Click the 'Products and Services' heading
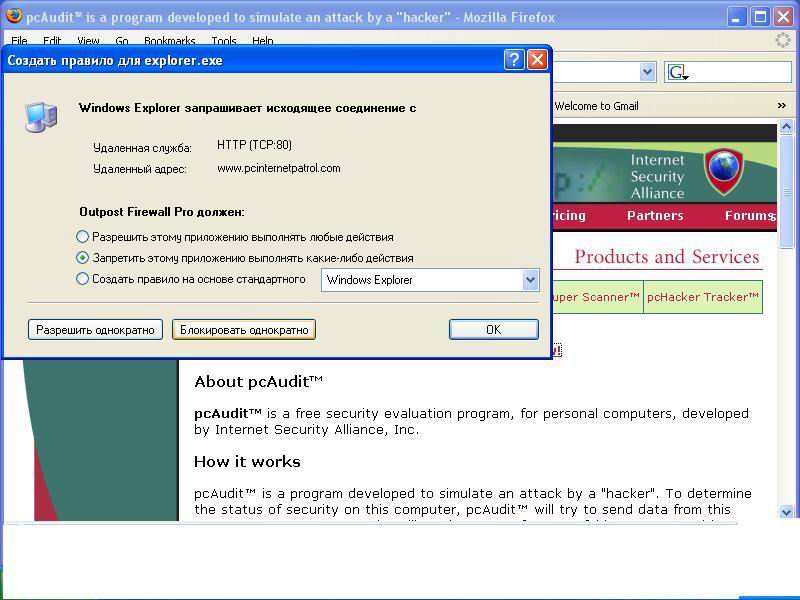This screenshot has height=600, width=800. (667, 257)
